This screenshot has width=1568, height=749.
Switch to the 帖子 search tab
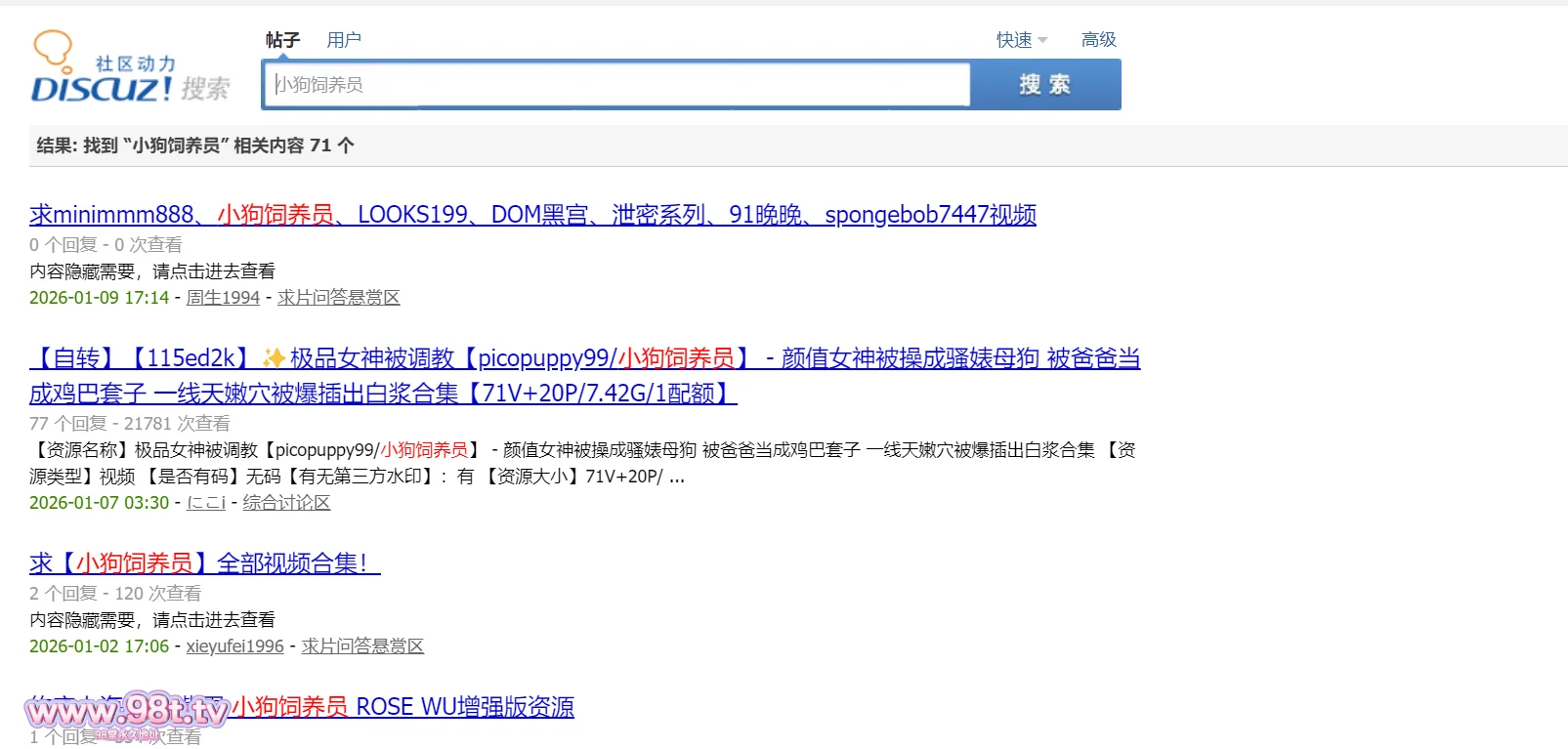point(282,40)
